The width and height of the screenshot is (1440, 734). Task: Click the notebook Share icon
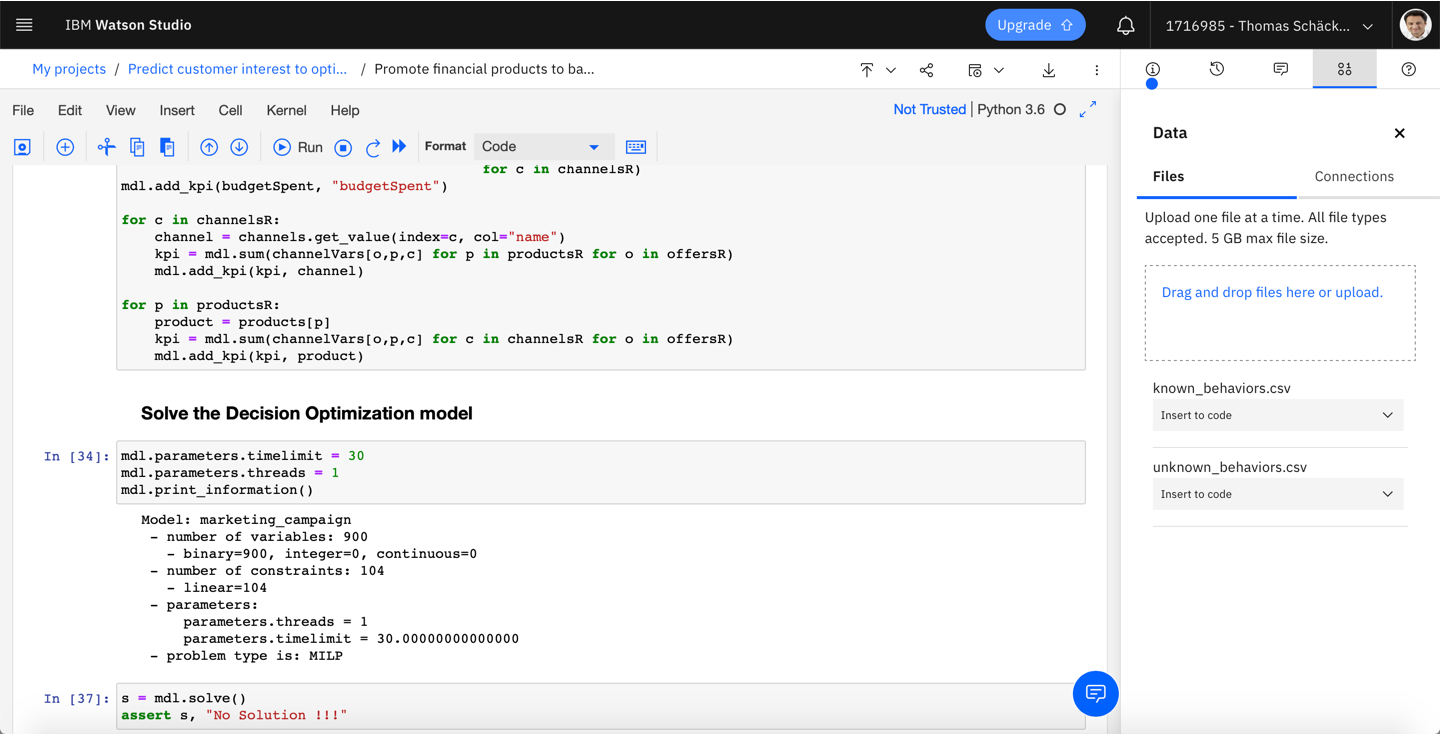click(x=926, y=69)
